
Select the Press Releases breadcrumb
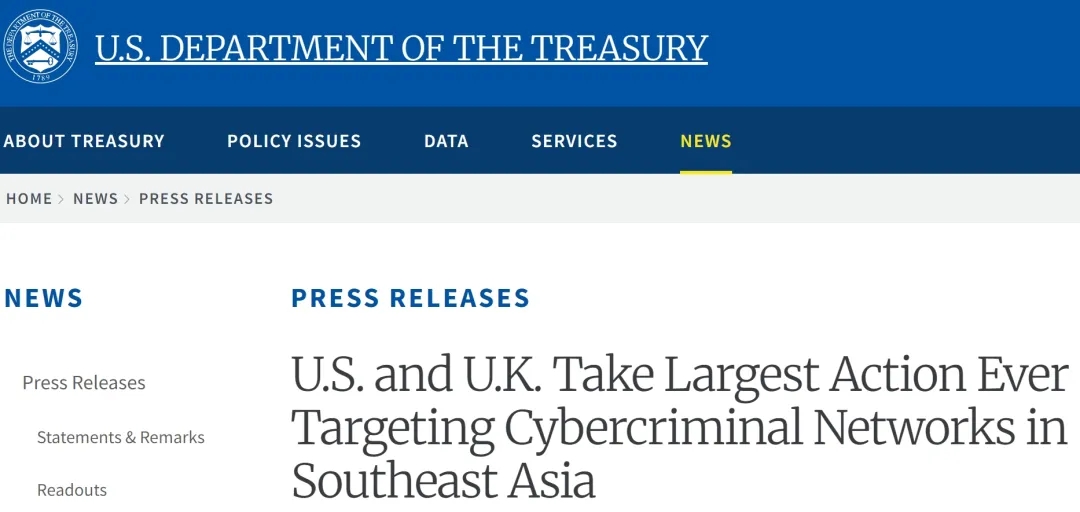[206, 199]
